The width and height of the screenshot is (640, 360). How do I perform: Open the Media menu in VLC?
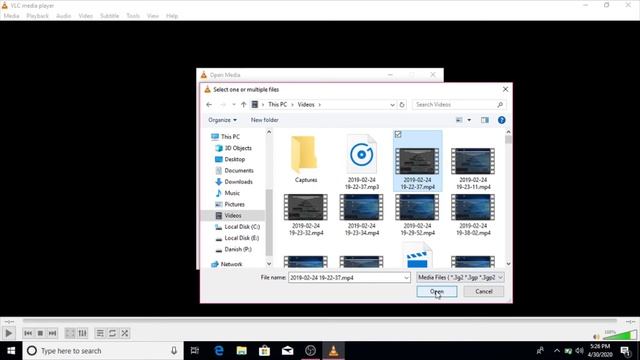[x=11, y=16]
